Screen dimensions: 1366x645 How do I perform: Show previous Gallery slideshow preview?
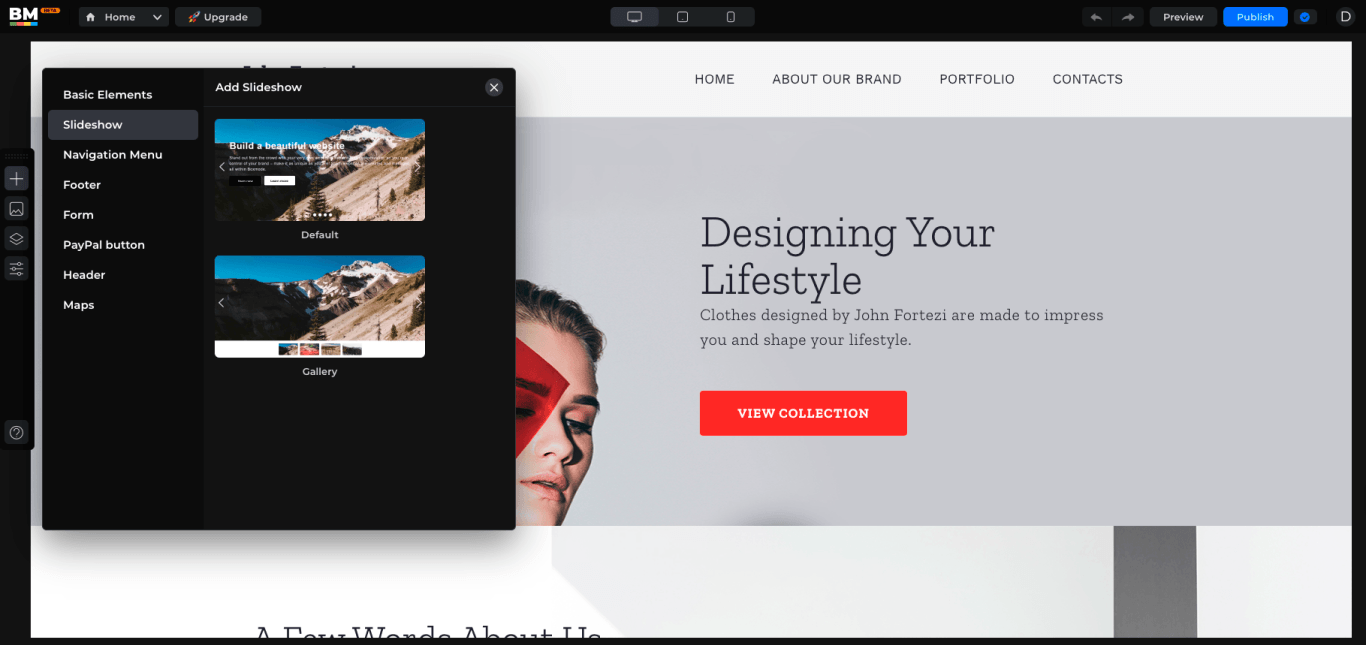[221, 303]
